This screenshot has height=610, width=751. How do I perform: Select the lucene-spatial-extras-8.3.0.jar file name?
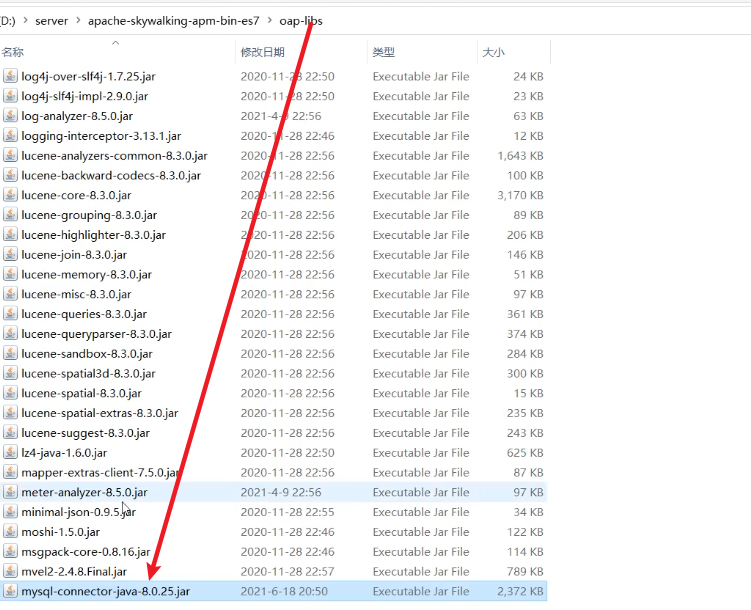(100, 413)
